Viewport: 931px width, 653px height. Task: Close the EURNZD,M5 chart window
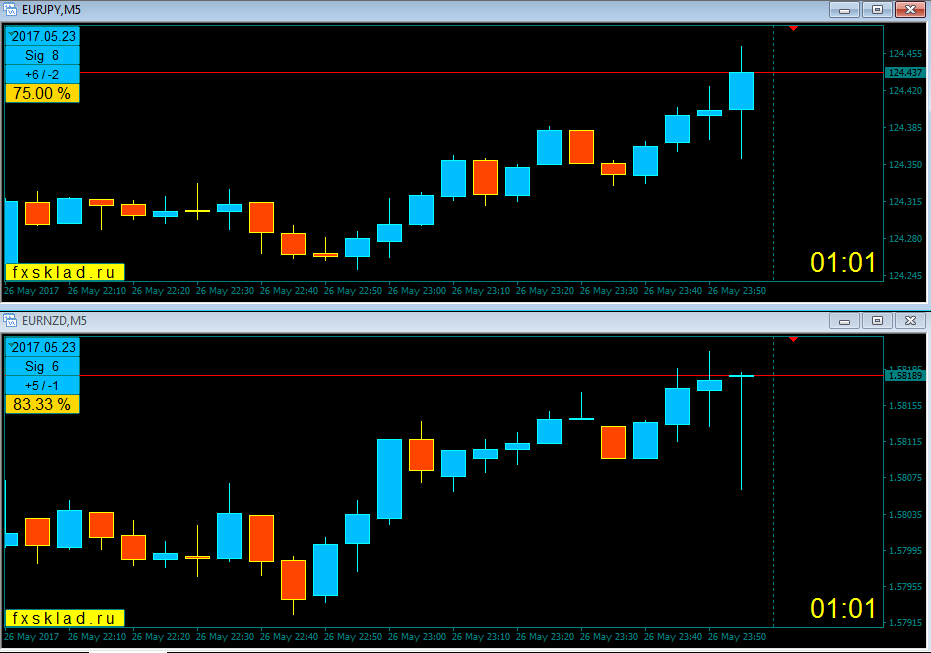[x=910, y=321]
